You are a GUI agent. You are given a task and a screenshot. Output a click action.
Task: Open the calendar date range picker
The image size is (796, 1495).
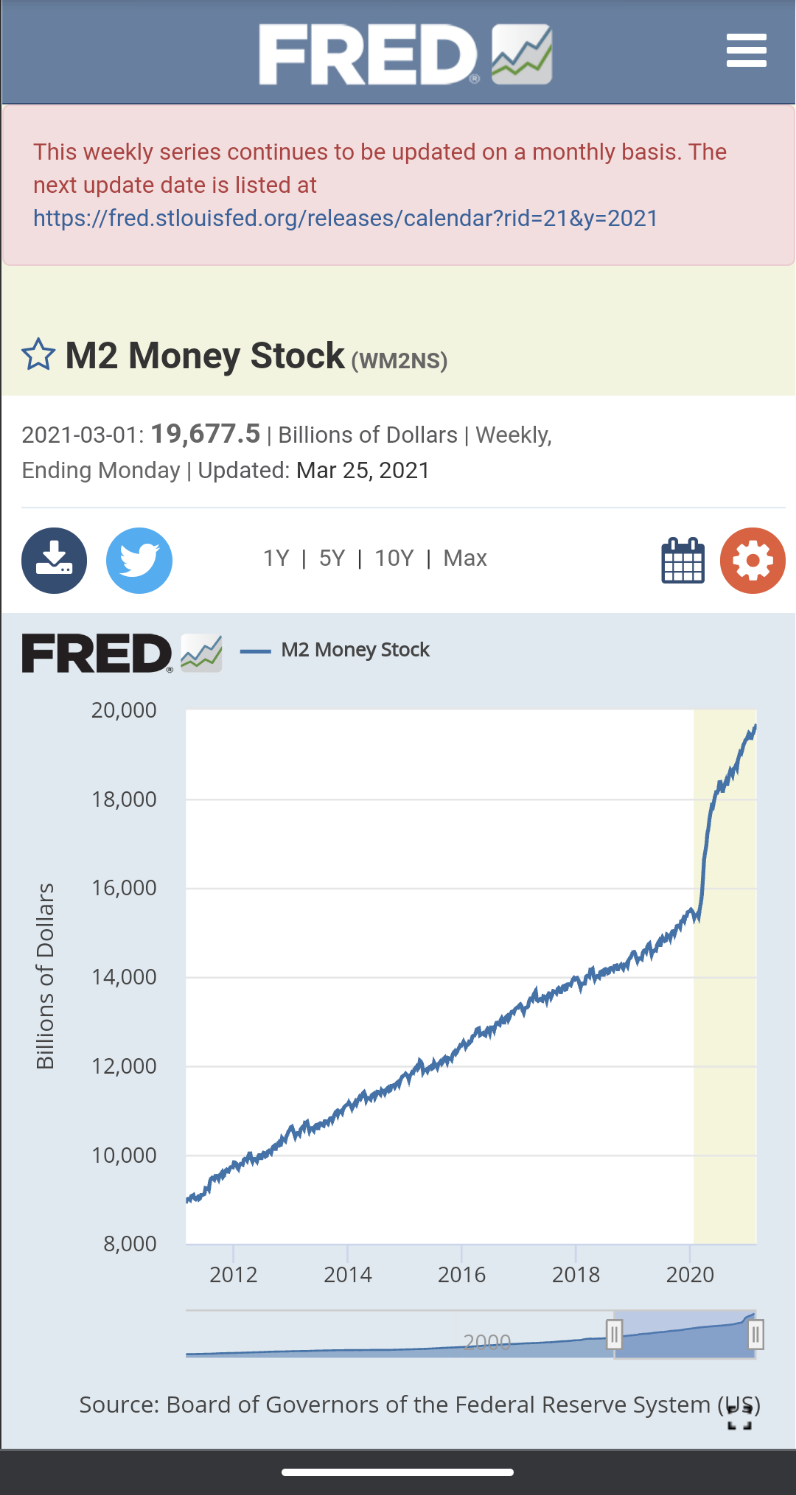[683, 560]
